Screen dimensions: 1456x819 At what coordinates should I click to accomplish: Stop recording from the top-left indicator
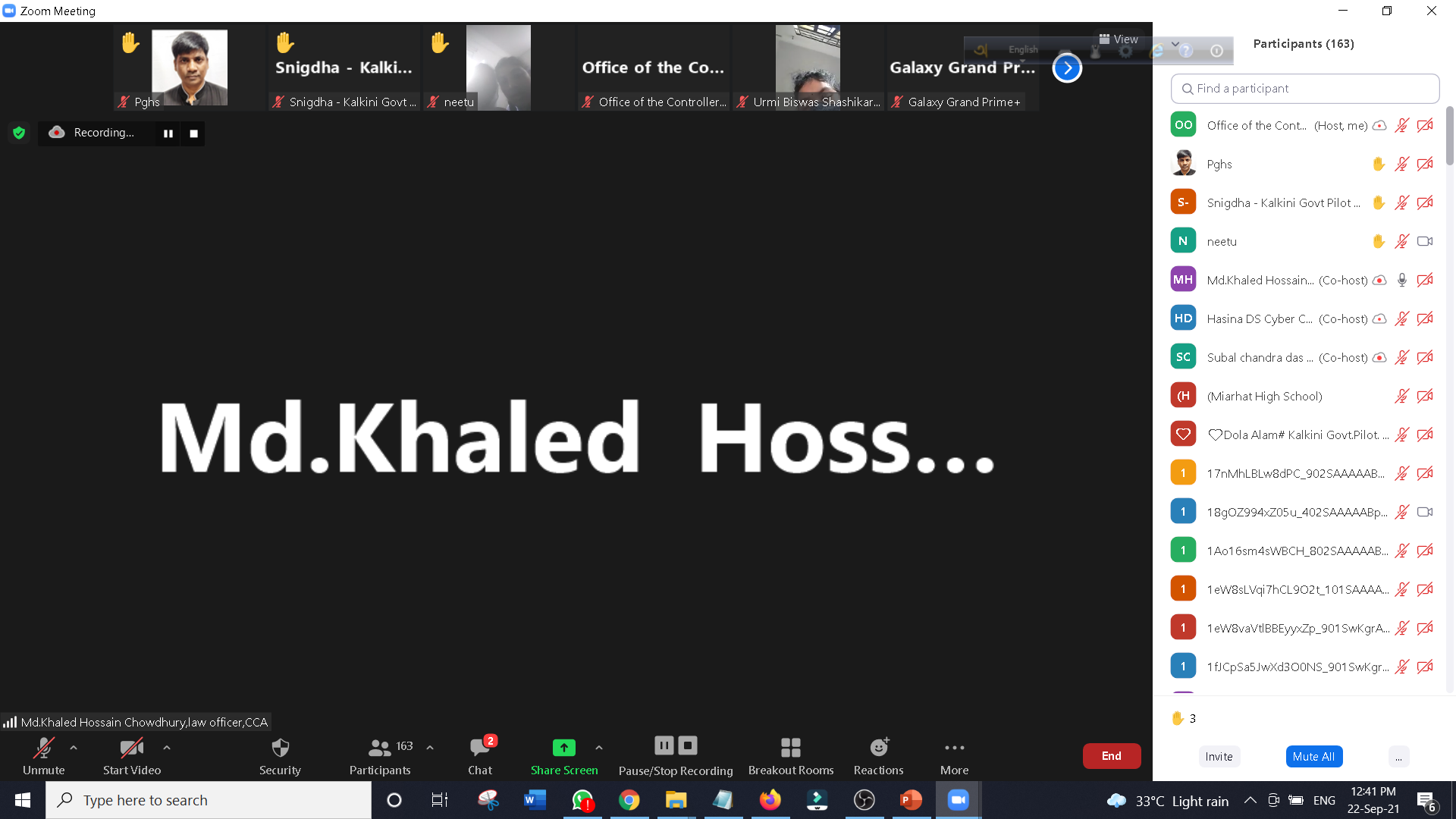tap(194, 133)
